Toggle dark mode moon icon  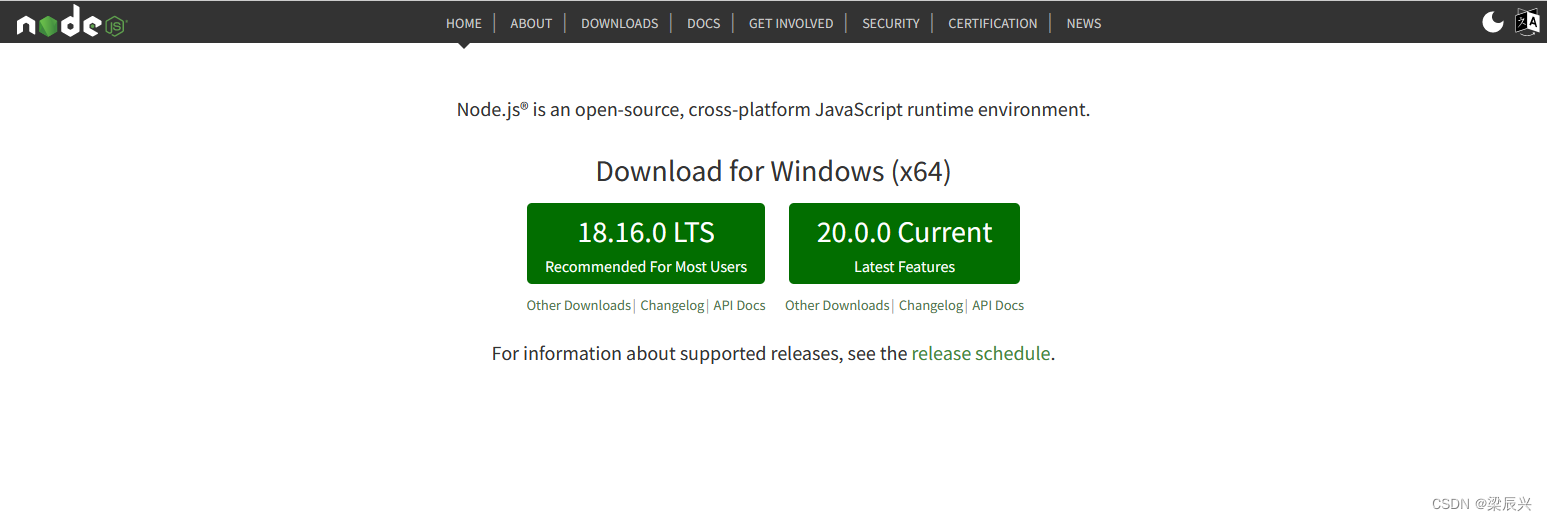point(1493,22)
